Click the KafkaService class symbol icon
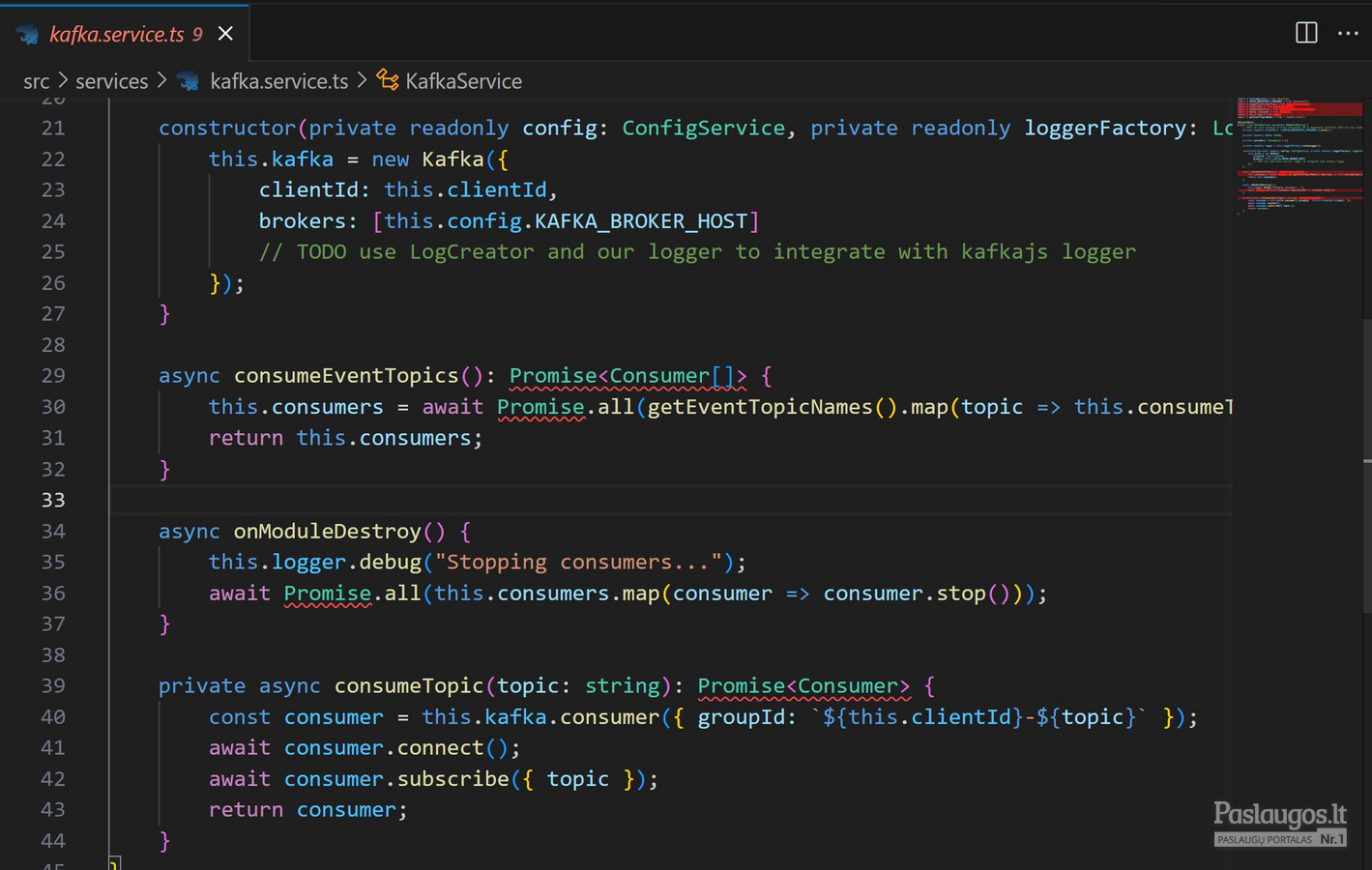 click(388, 80)
